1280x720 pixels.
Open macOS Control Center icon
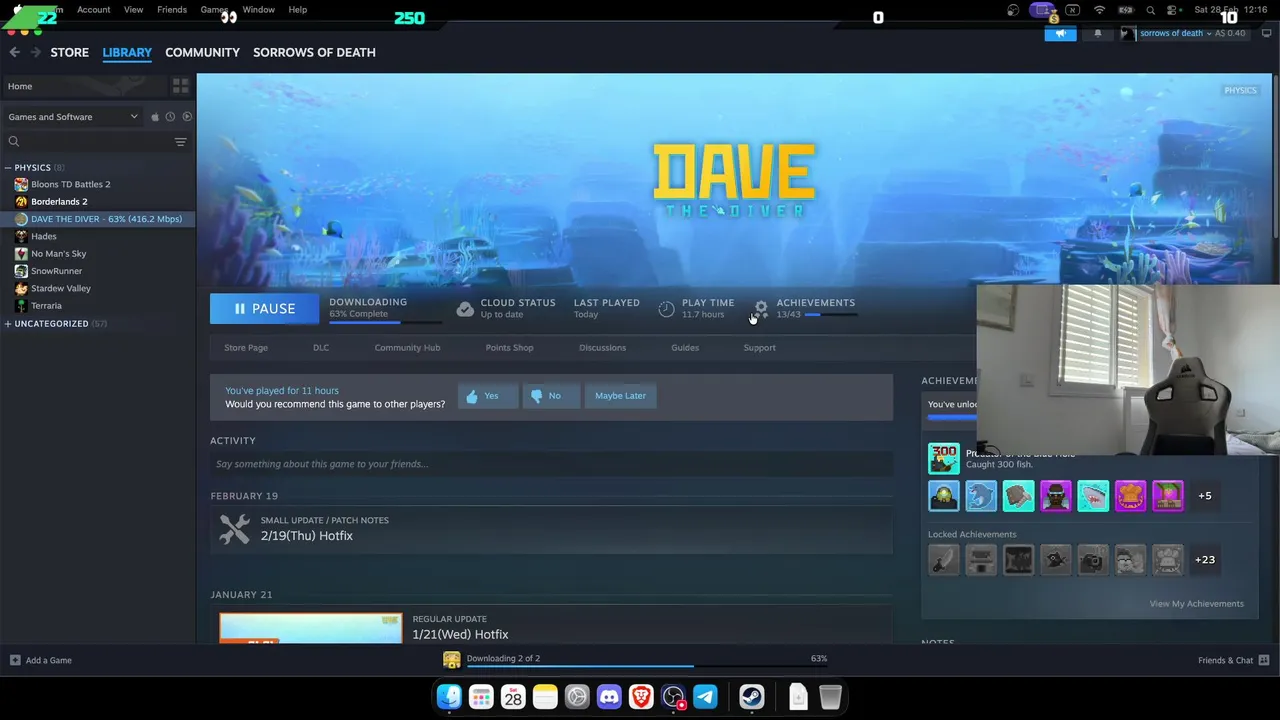coord(1171,10)
